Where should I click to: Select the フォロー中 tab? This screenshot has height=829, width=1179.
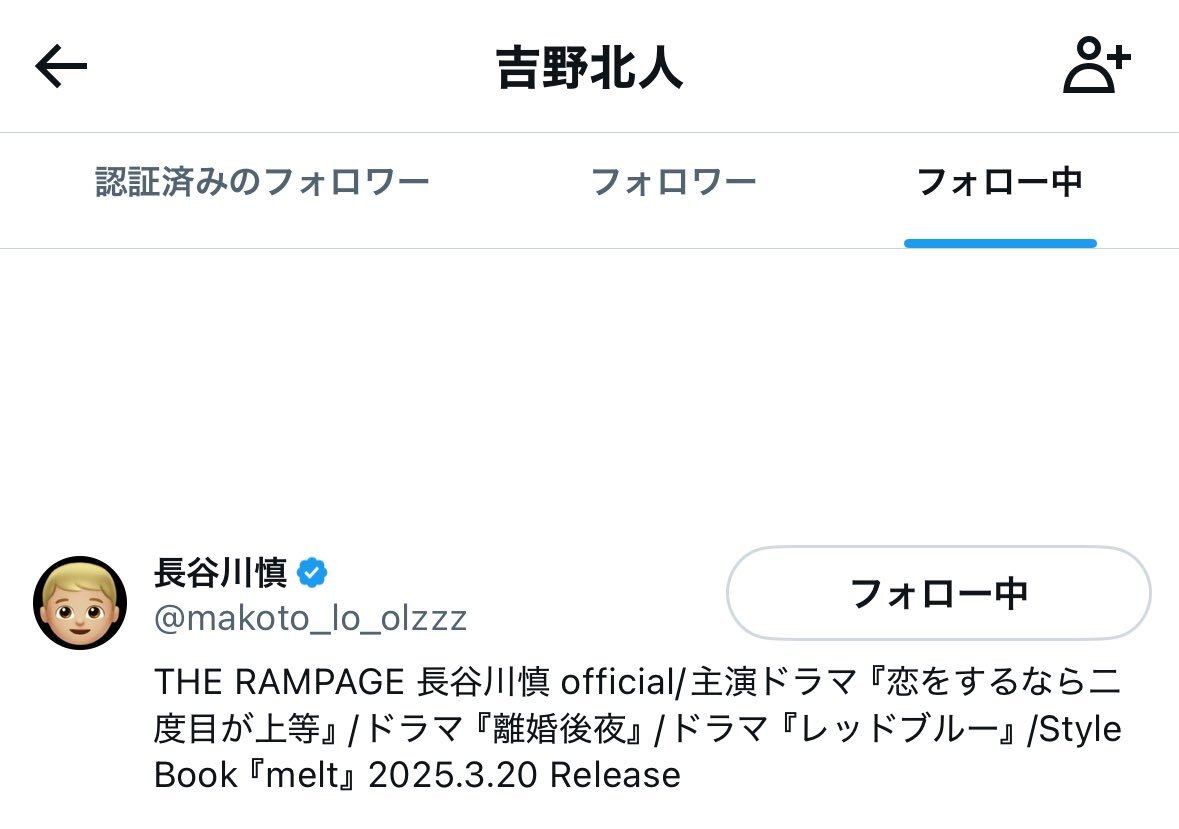[x=999, y=183]
